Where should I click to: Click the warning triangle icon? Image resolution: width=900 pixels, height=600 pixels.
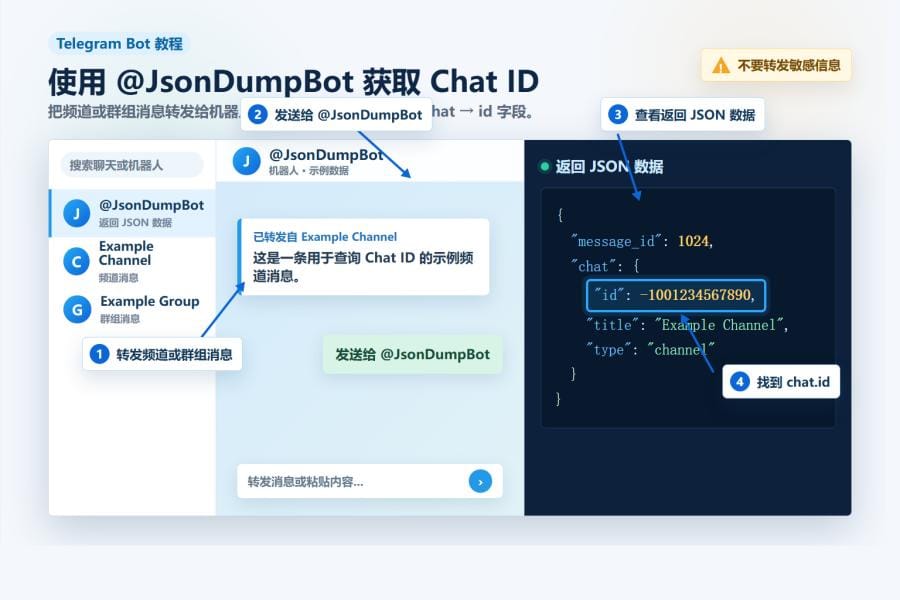(721, 65)
